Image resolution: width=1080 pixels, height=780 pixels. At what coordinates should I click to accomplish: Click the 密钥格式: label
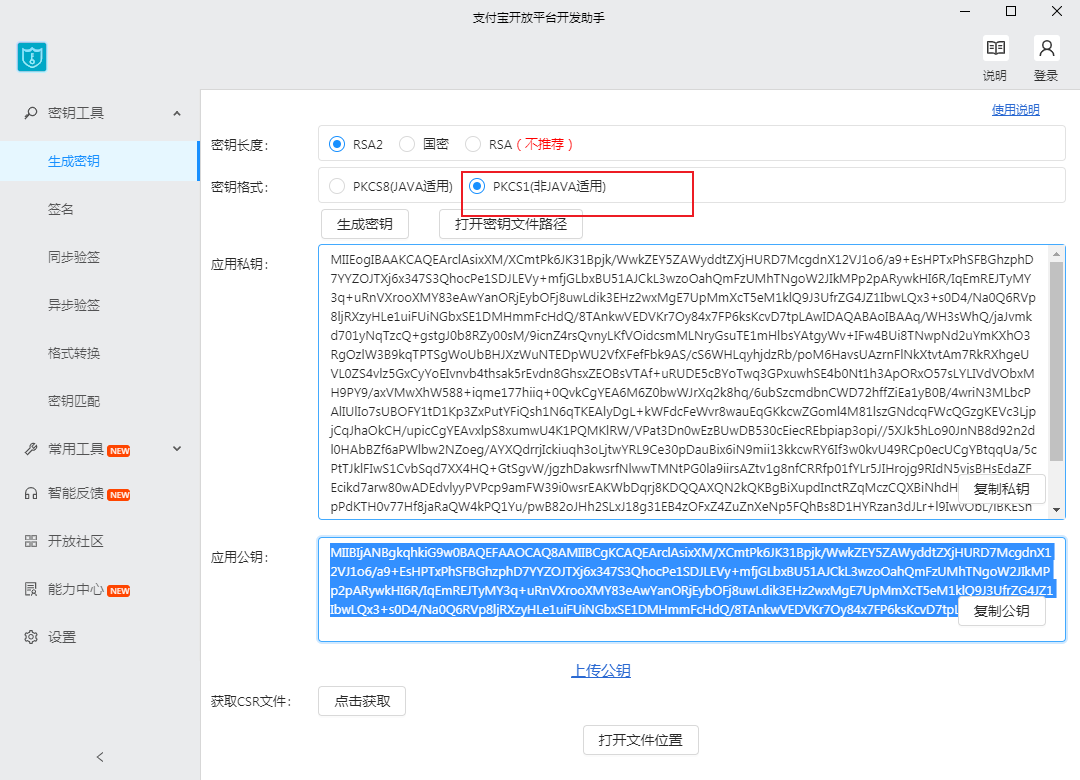(x=239, y=187)
